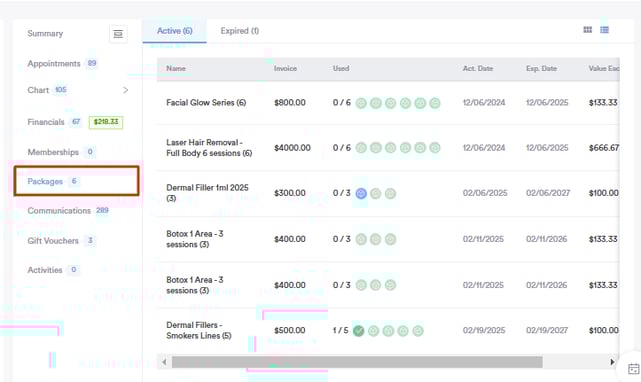Click blue session circle of Dermal Filler 1ml 2025

[361, 193]
